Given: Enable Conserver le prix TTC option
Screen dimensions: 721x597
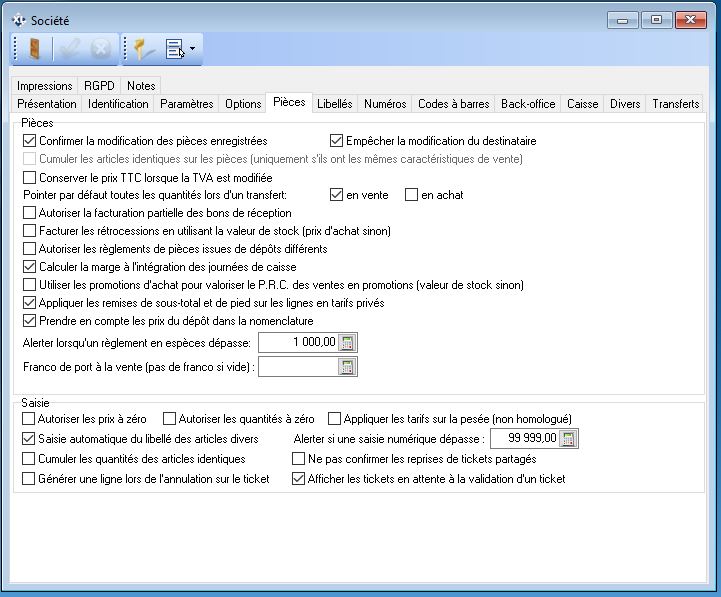Looking at the screenshot, I should click(29, 178).
